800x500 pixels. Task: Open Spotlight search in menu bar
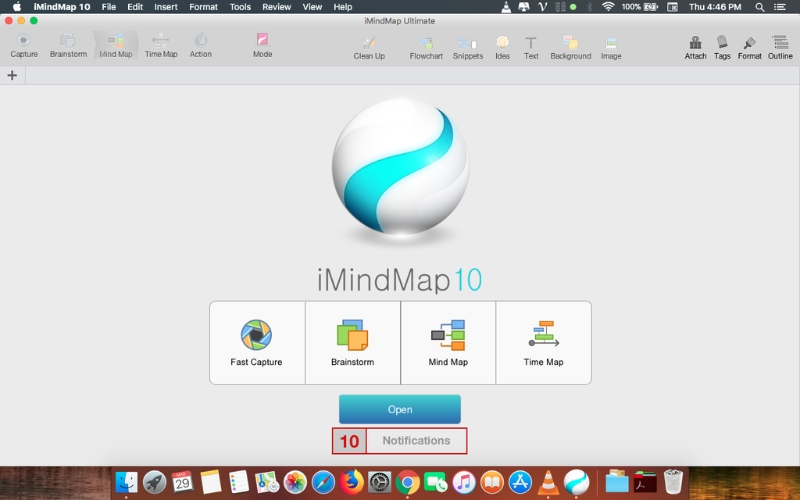click(759, 7)
